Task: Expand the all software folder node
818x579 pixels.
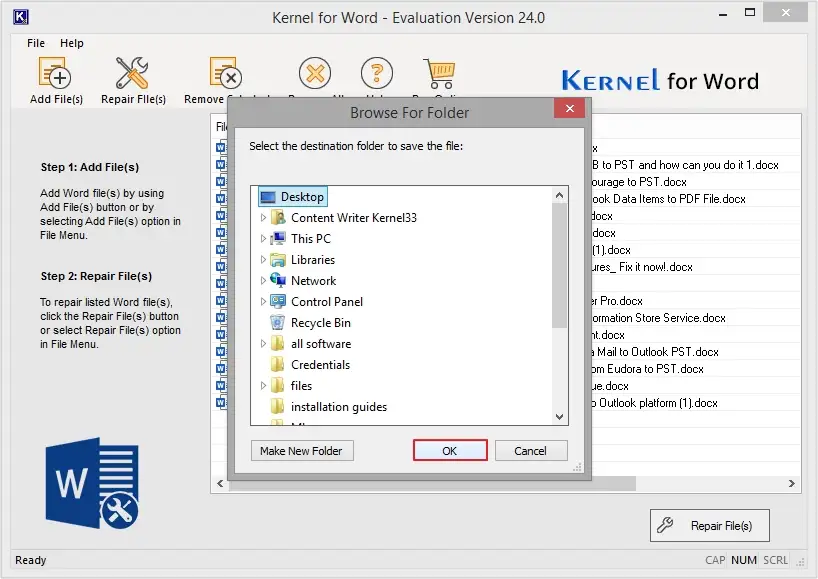Action: [x=263, y=343]
